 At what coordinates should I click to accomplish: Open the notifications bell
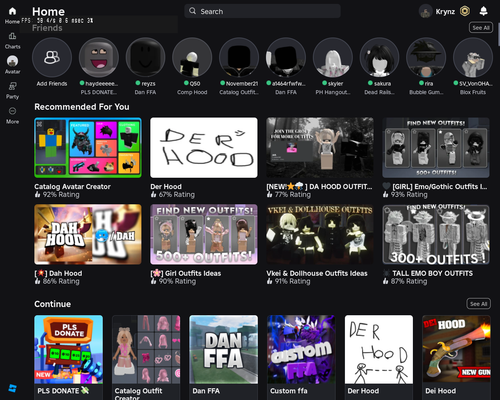tap(483, 11)
